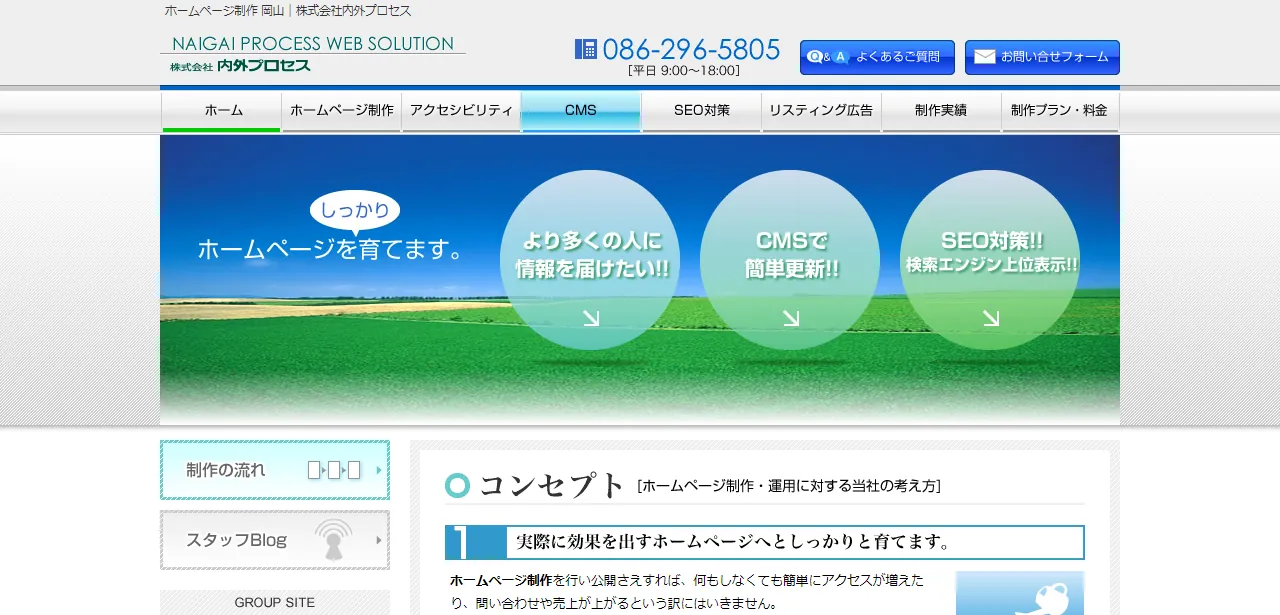Viewport: 1280px width, 615px height.
Task: Select the CMS navigation tab
Action: click(x=581, y=111)
